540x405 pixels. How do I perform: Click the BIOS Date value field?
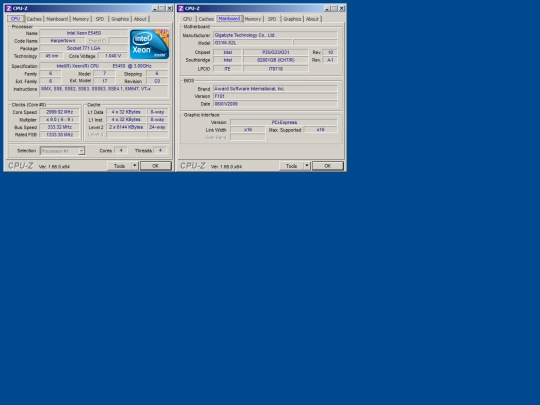[275, 104]
